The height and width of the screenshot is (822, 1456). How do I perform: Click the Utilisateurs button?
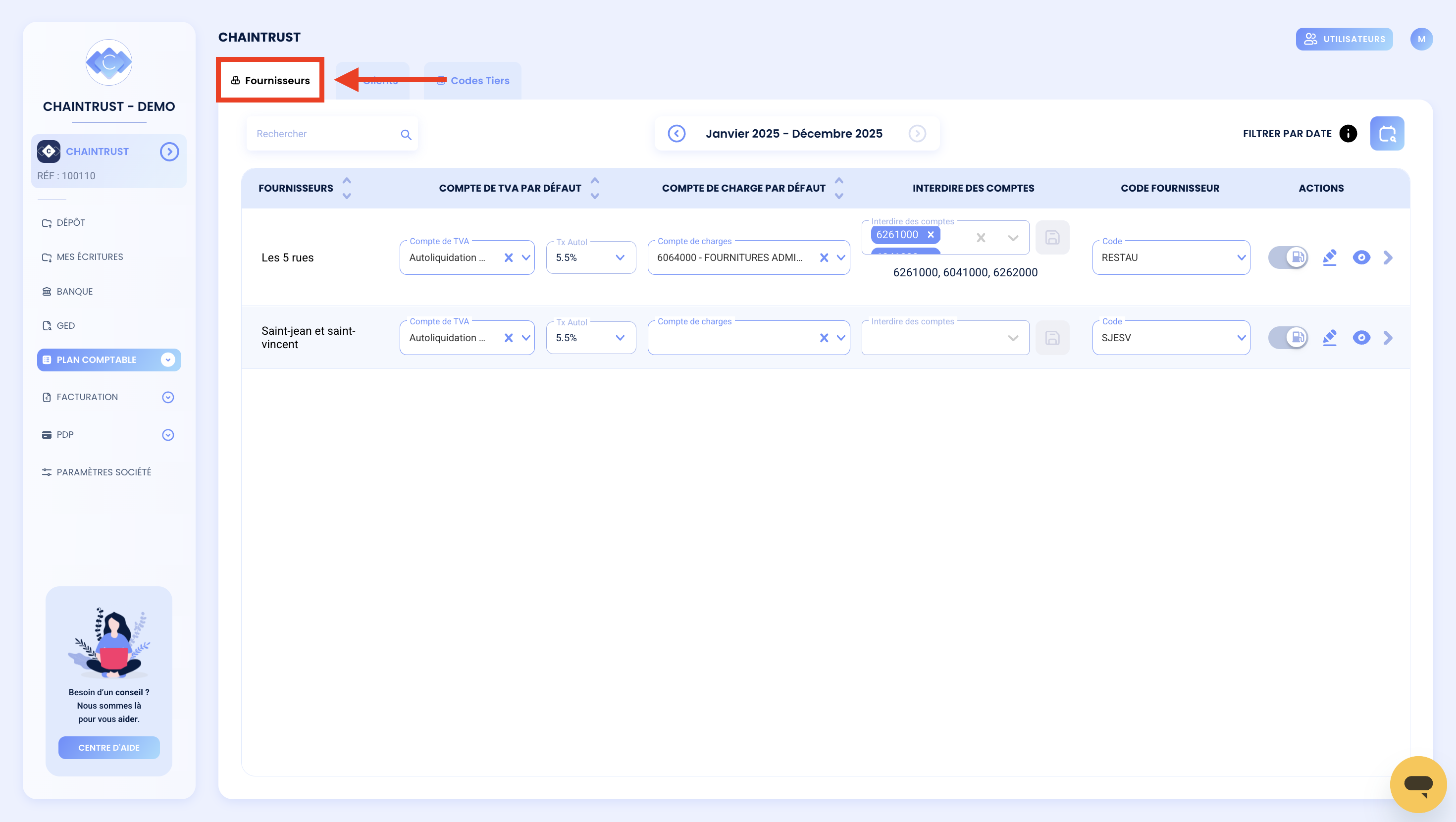point(1344,39)
